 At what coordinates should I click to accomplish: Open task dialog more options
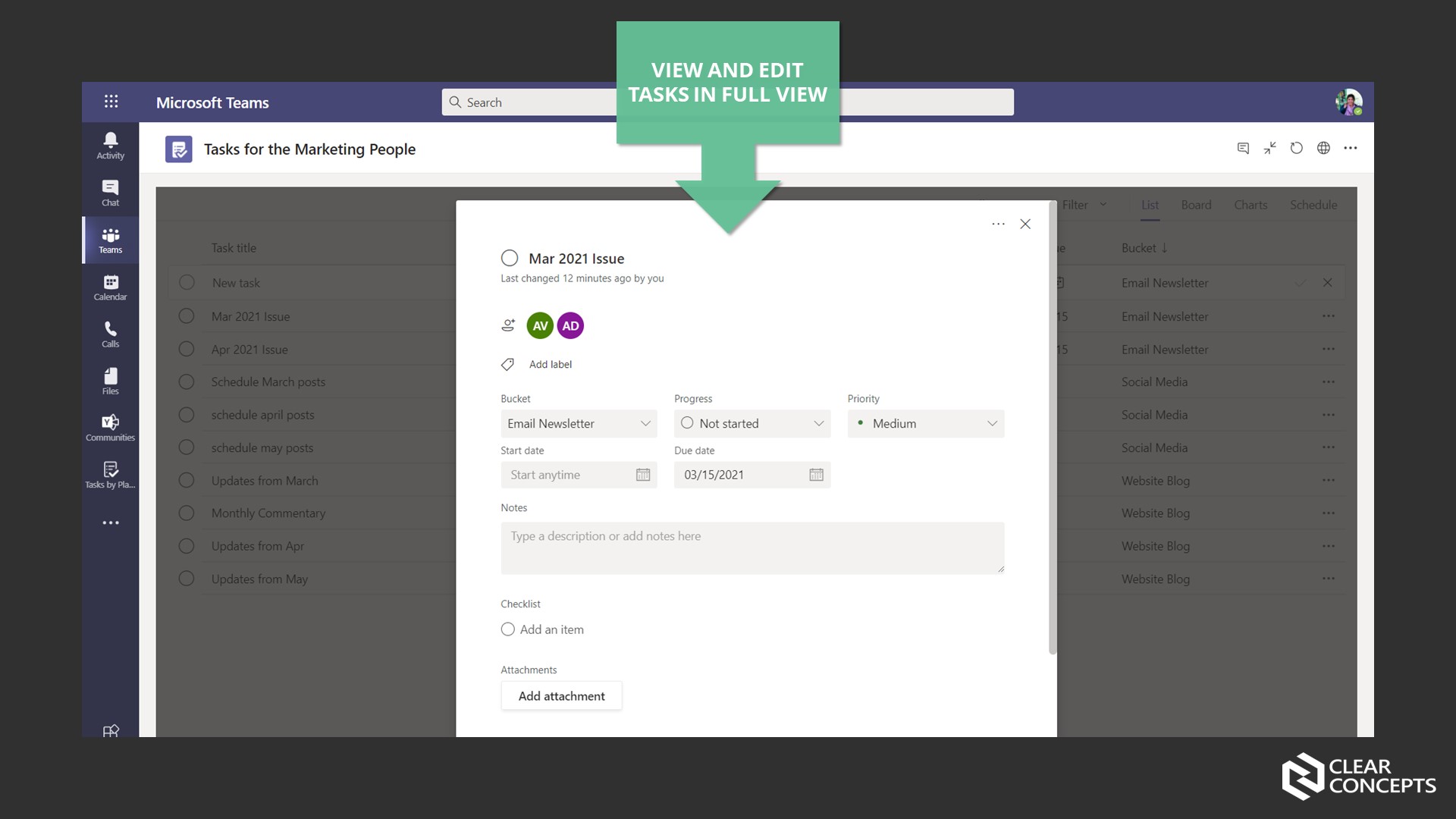point(998,224)
